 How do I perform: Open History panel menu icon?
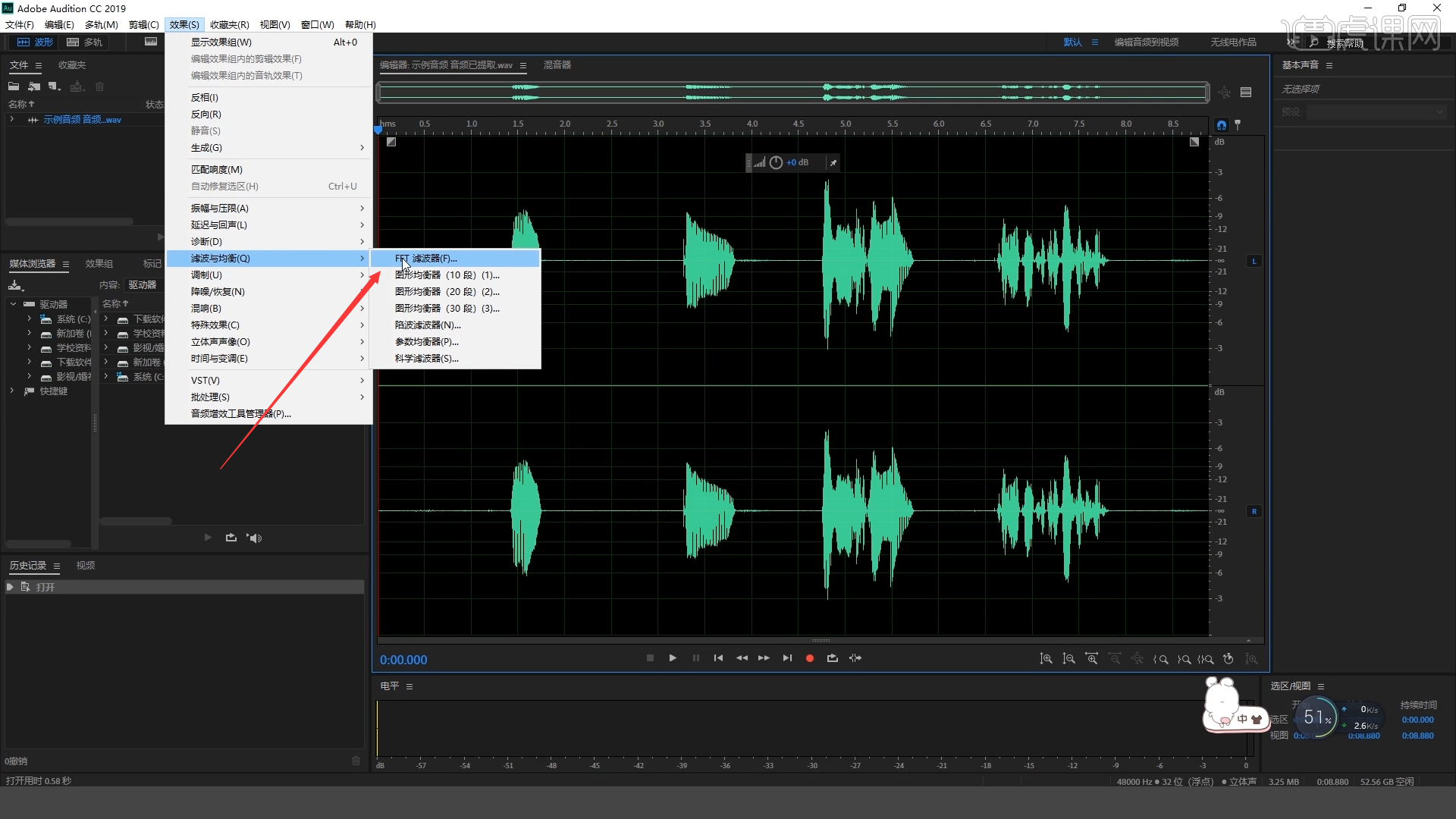pyautogui.click(x=57, y=566)
